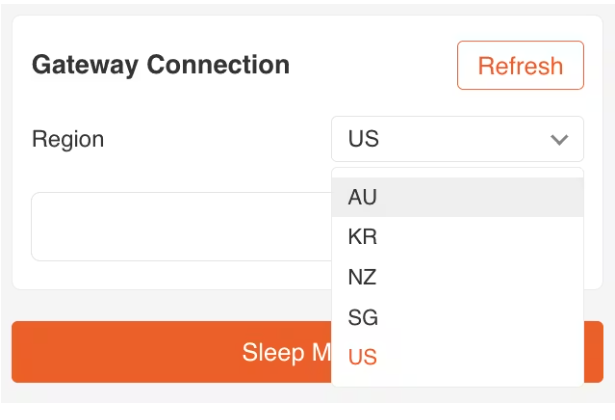Click the chevron arrow in Region dropdown
The height and width of the screenshot is (420, 615).
(559, 140)
